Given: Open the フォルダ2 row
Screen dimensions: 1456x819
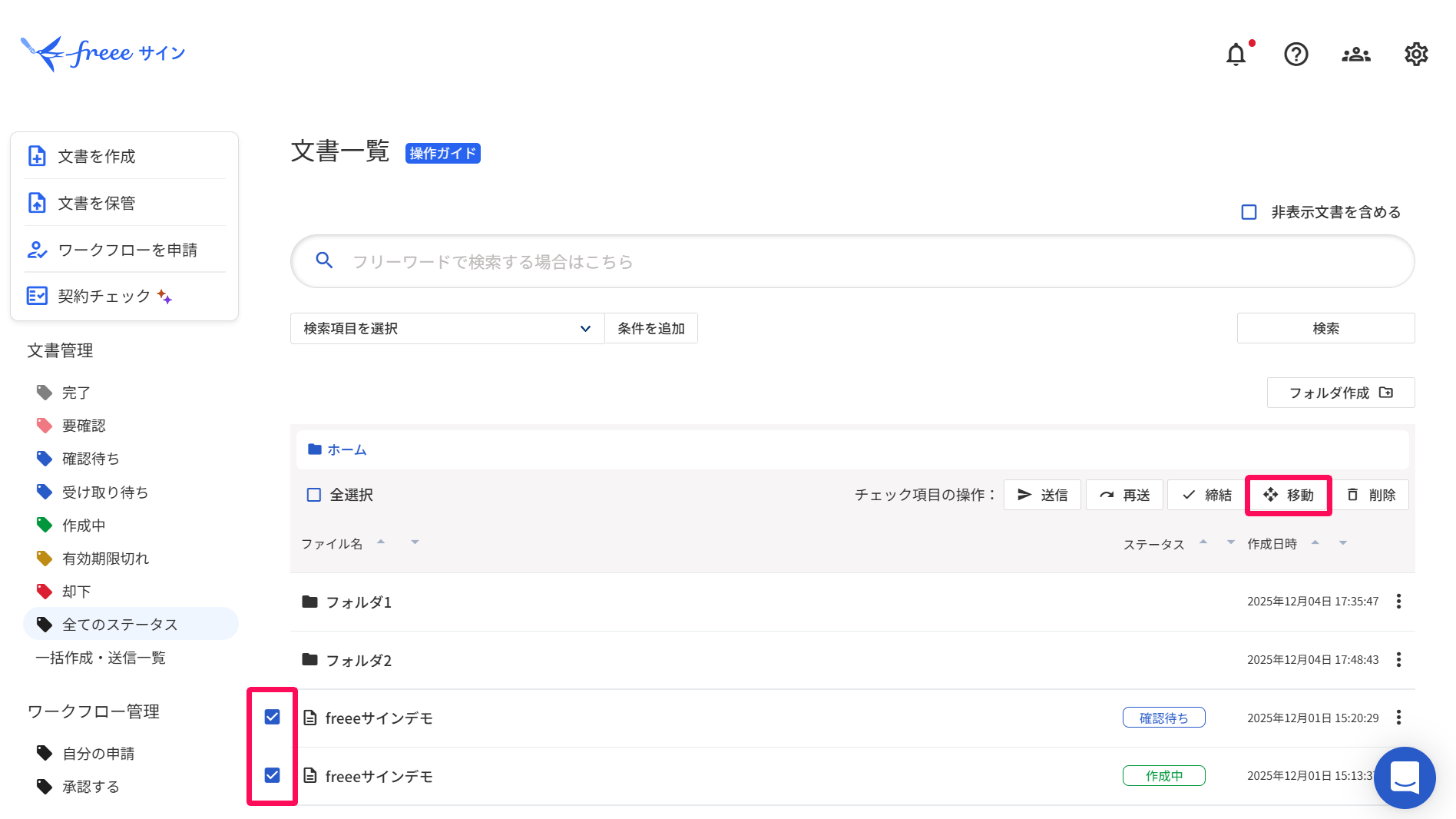Looking at the screenshot, I should (x=852, y=660).
